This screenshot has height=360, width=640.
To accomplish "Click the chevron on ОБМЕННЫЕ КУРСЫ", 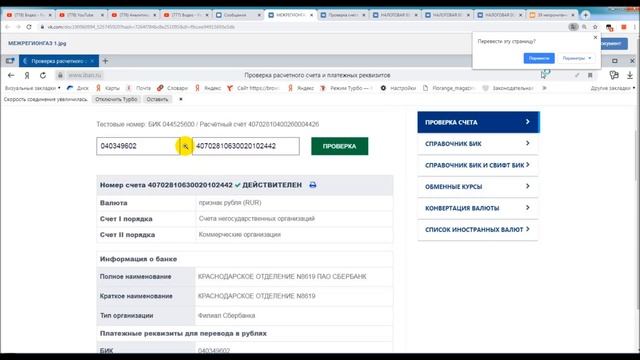I will [528, 186].
